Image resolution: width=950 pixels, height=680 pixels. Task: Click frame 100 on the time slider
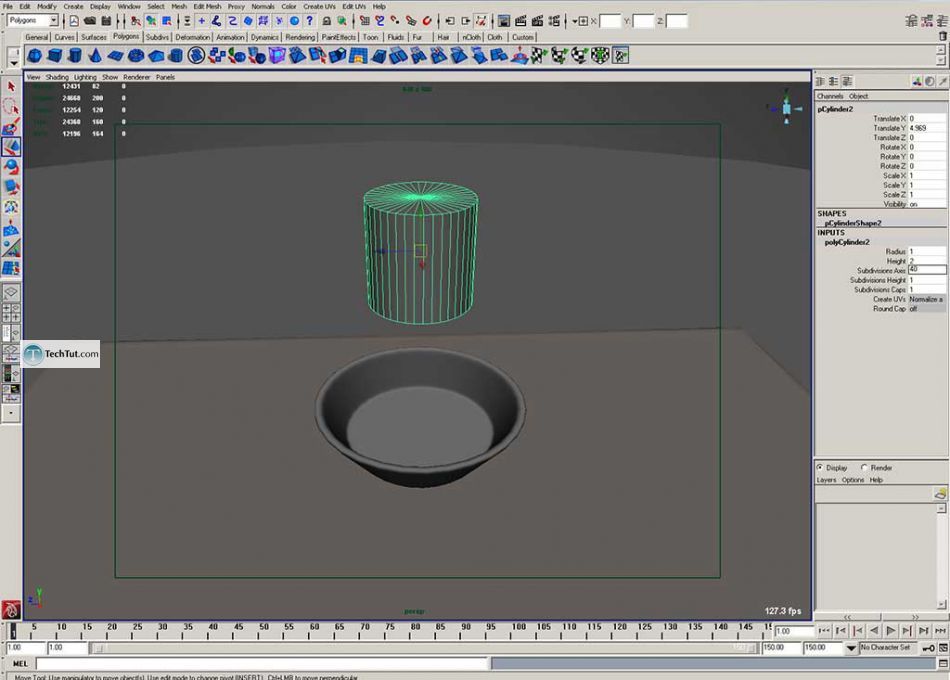tap(519, 630)
